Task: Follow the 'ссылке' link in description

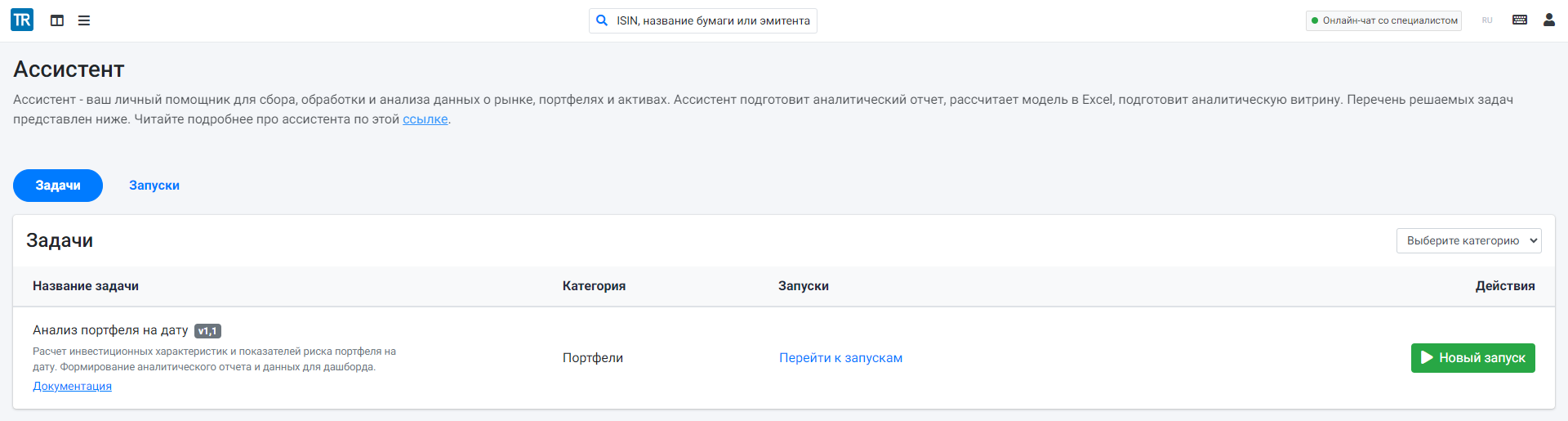Action: pos(425,119)
